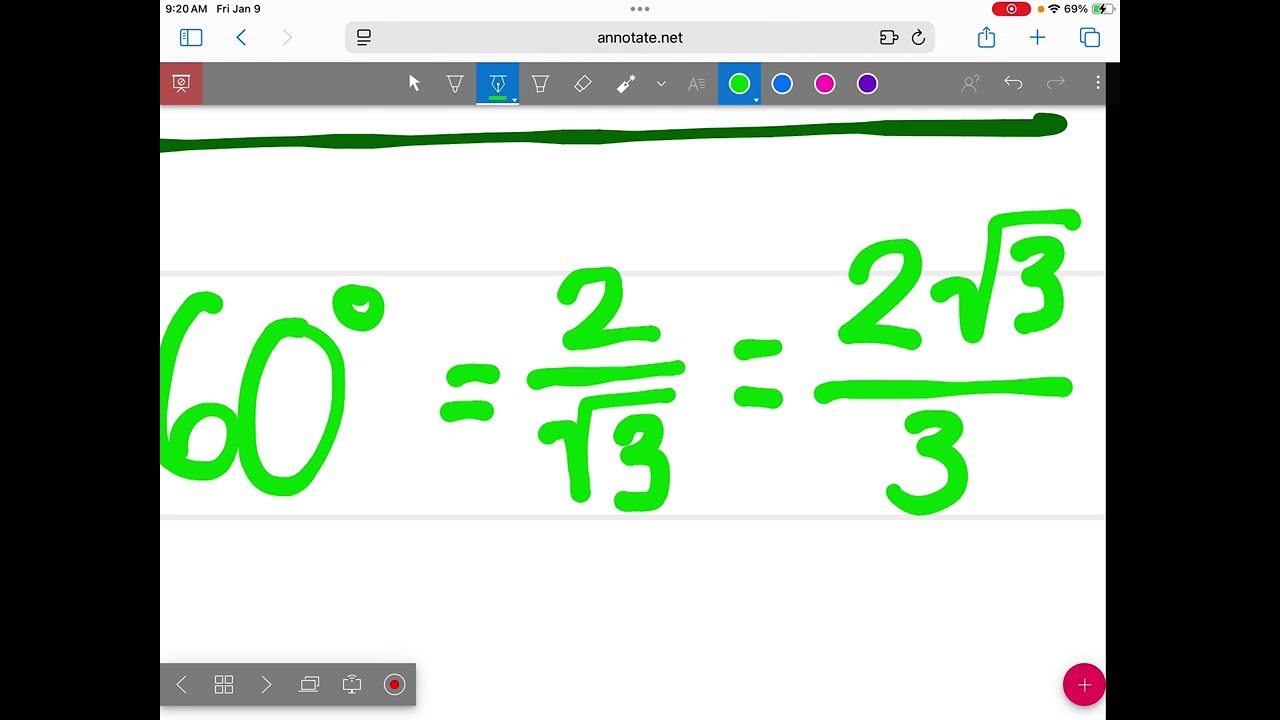Redo the last undone stroke
1280x720 pixels.
click(1056, 83)
